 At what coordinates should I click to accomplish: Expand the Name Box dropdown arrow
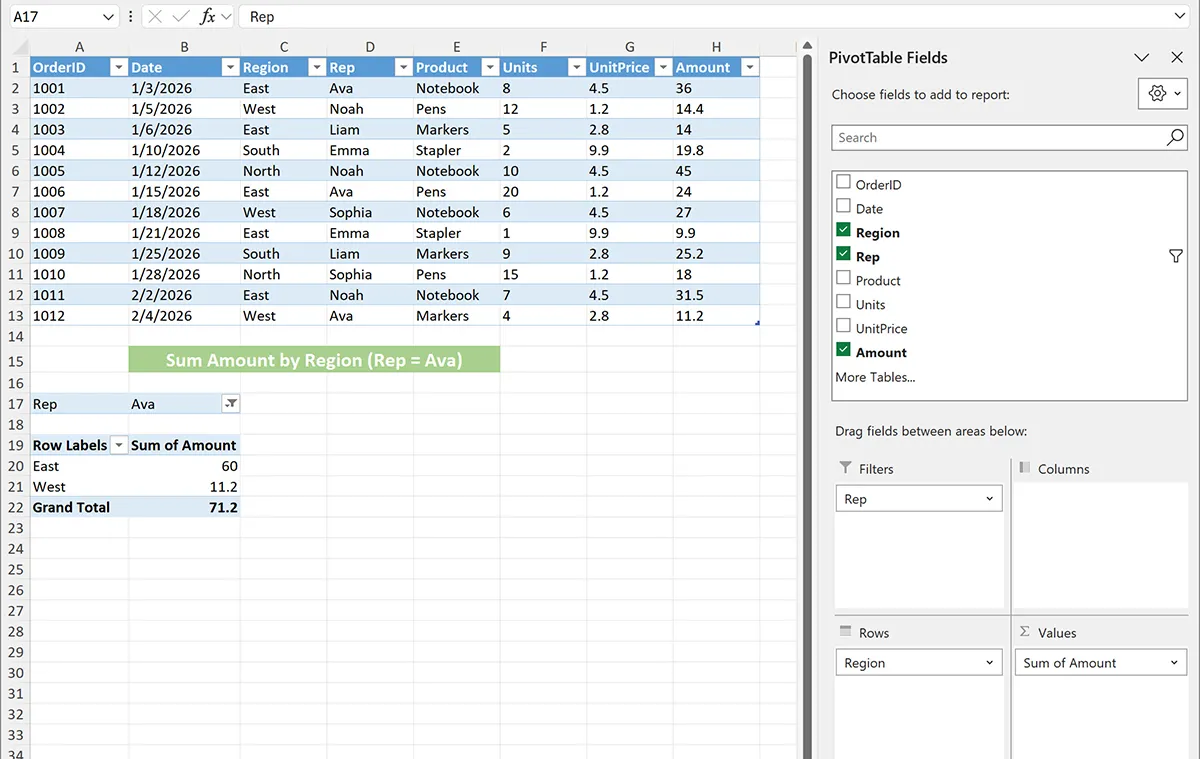pos(109,17)
